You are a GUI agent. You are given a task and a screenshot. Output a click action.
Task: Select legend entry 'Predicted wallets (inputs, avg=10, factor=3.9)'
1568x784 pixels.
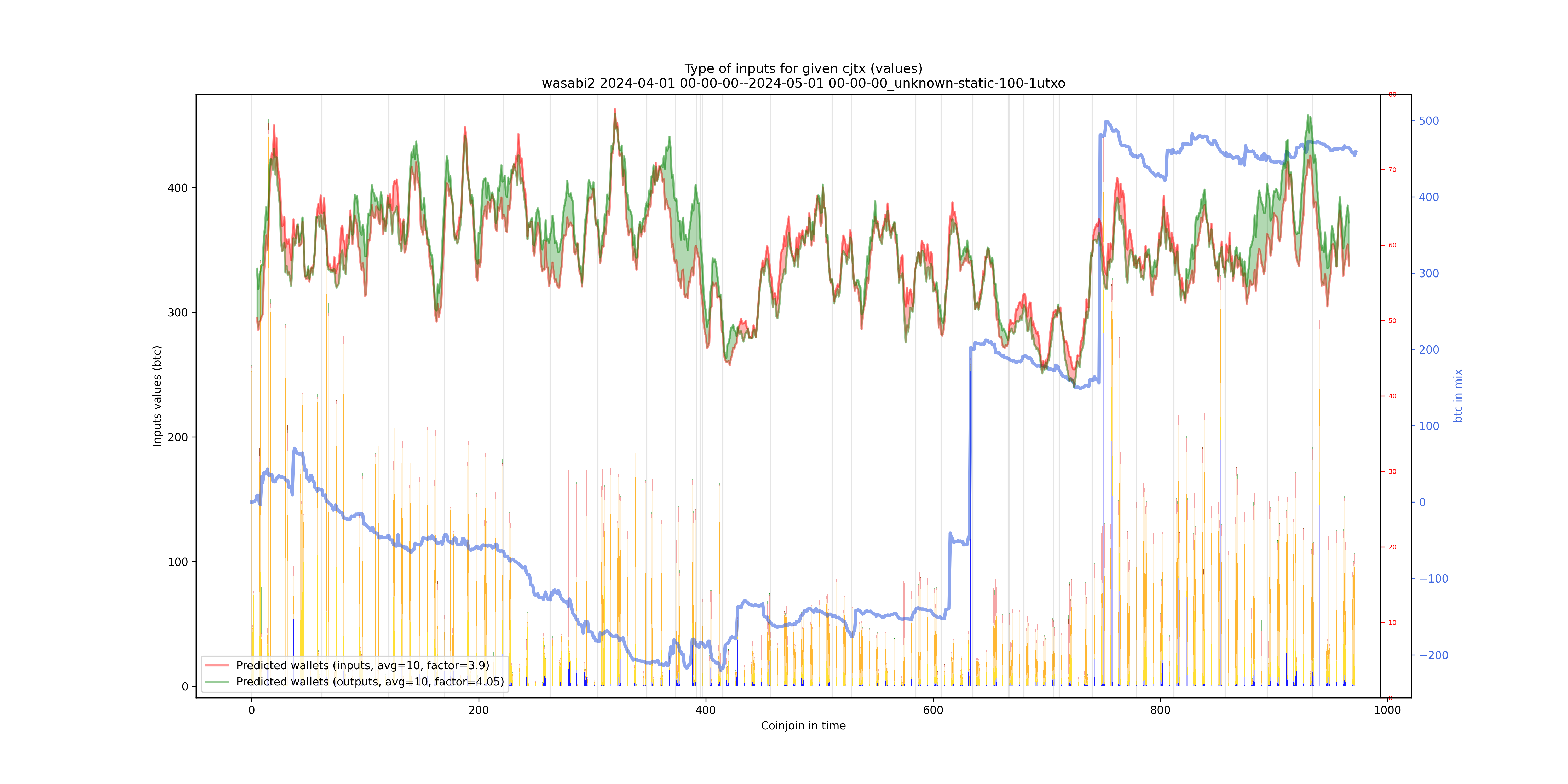363,665
